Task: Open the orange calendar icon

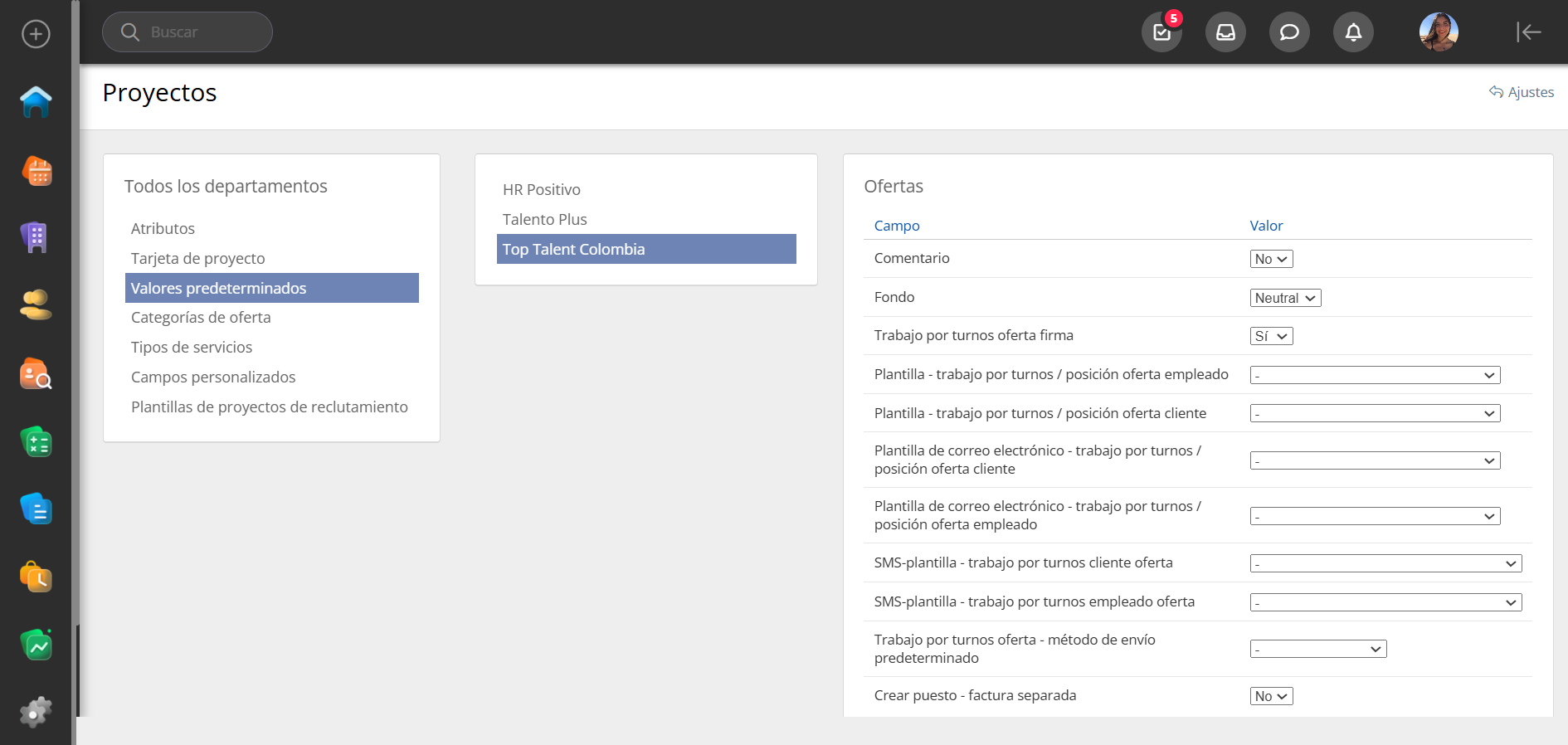Action: tap(36, 171)
